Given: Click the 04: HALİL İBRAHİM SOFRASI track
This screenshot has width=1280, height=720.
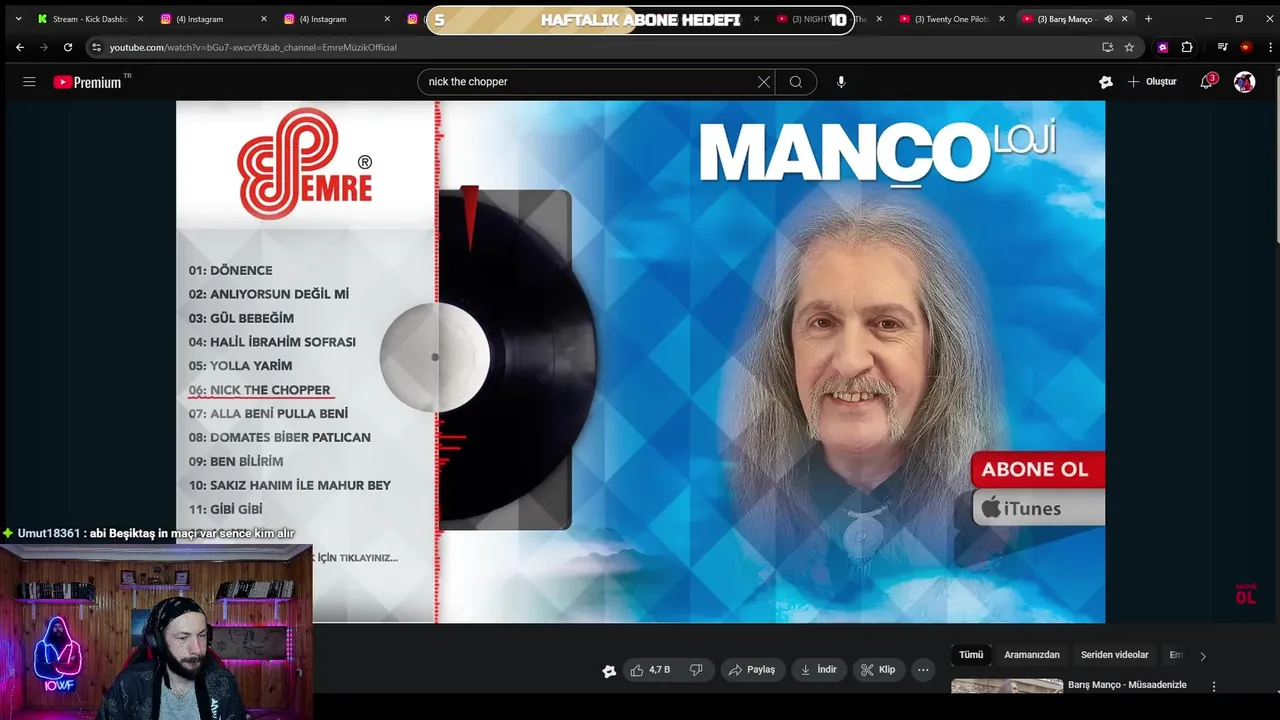Looking at the screenshot, I should click(272, 342).
